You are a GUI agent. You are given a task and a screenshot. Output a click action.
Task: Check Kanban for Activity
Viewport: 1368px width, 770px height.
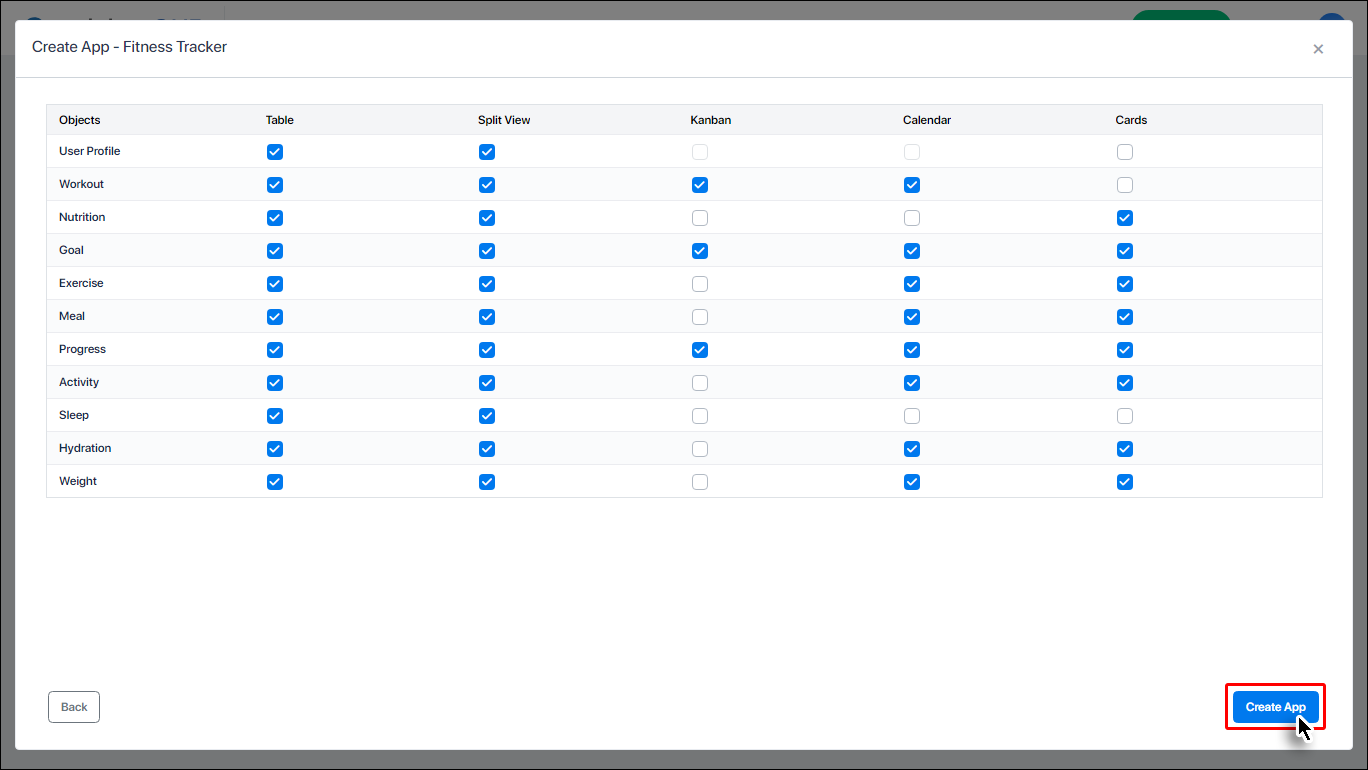click(x=700, y=383)
